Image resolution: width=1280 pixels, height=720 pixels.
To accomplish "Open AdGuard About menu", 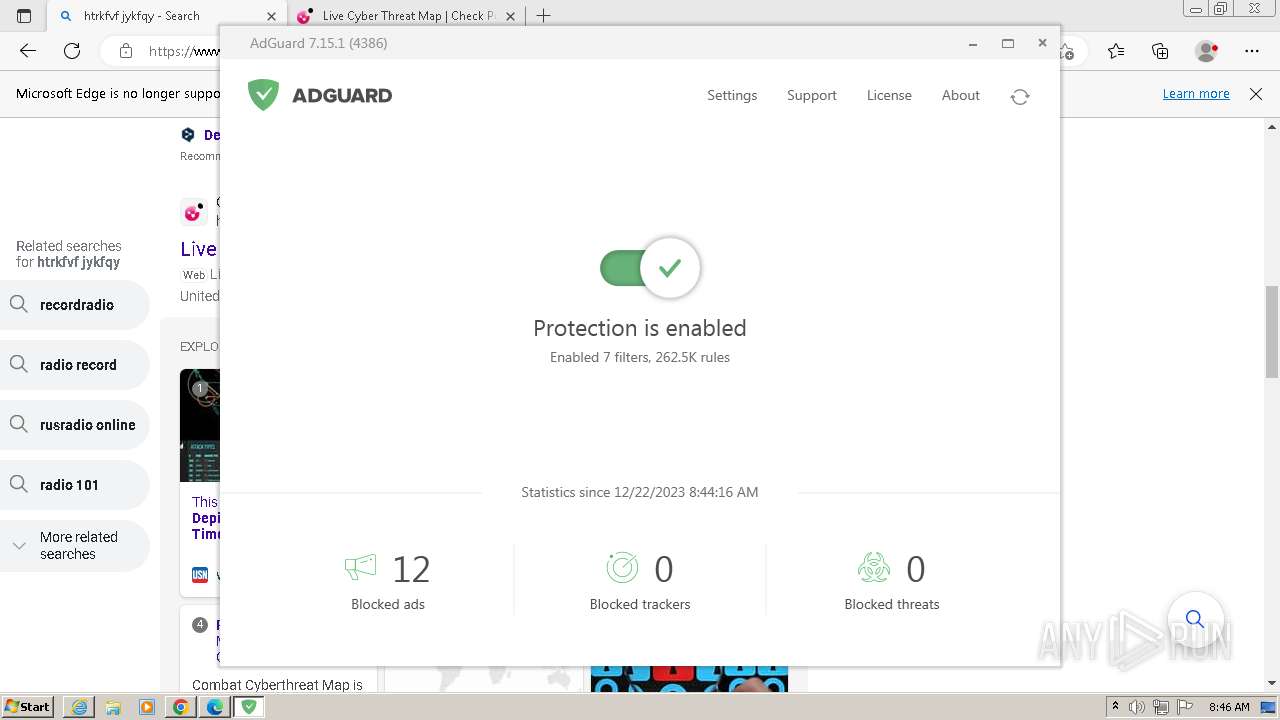I will click(960, 95).
